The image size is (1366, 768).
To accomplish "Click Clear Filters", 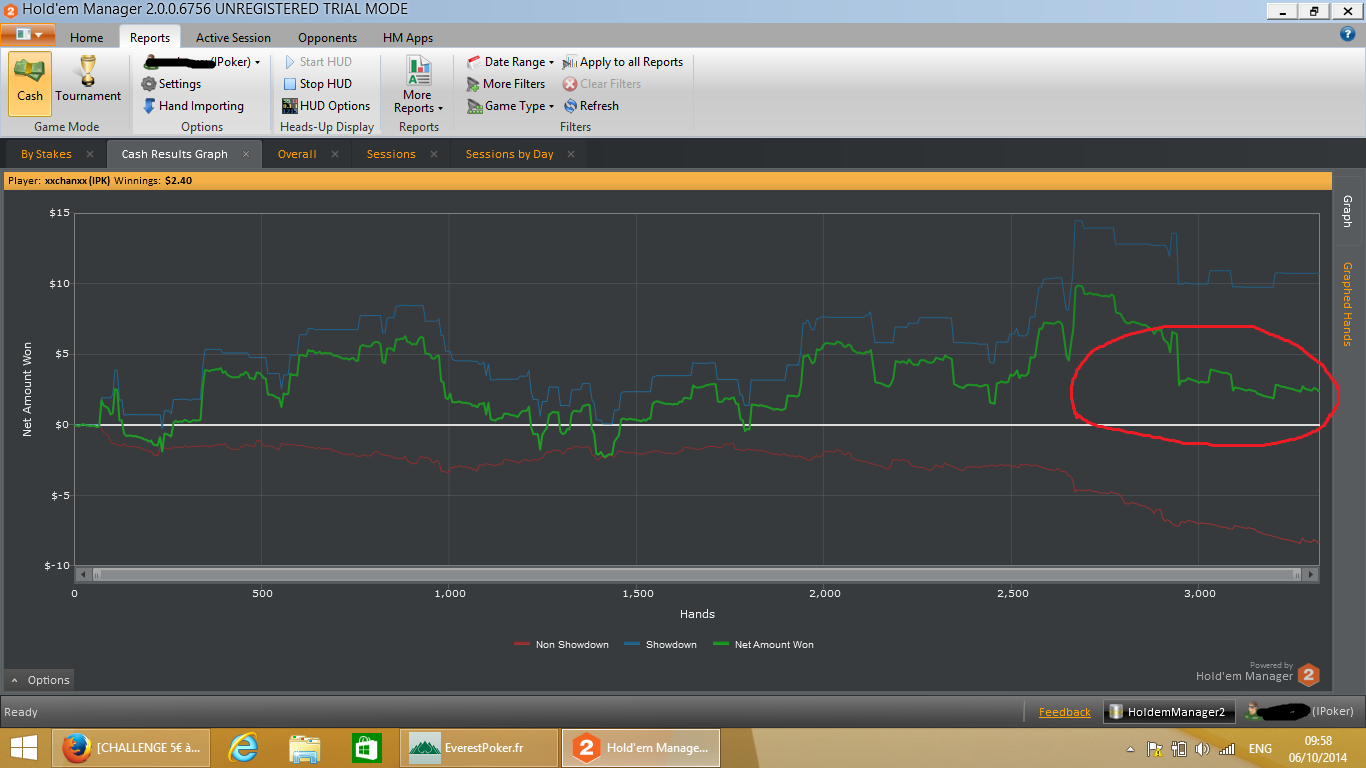I will point(602,84).
